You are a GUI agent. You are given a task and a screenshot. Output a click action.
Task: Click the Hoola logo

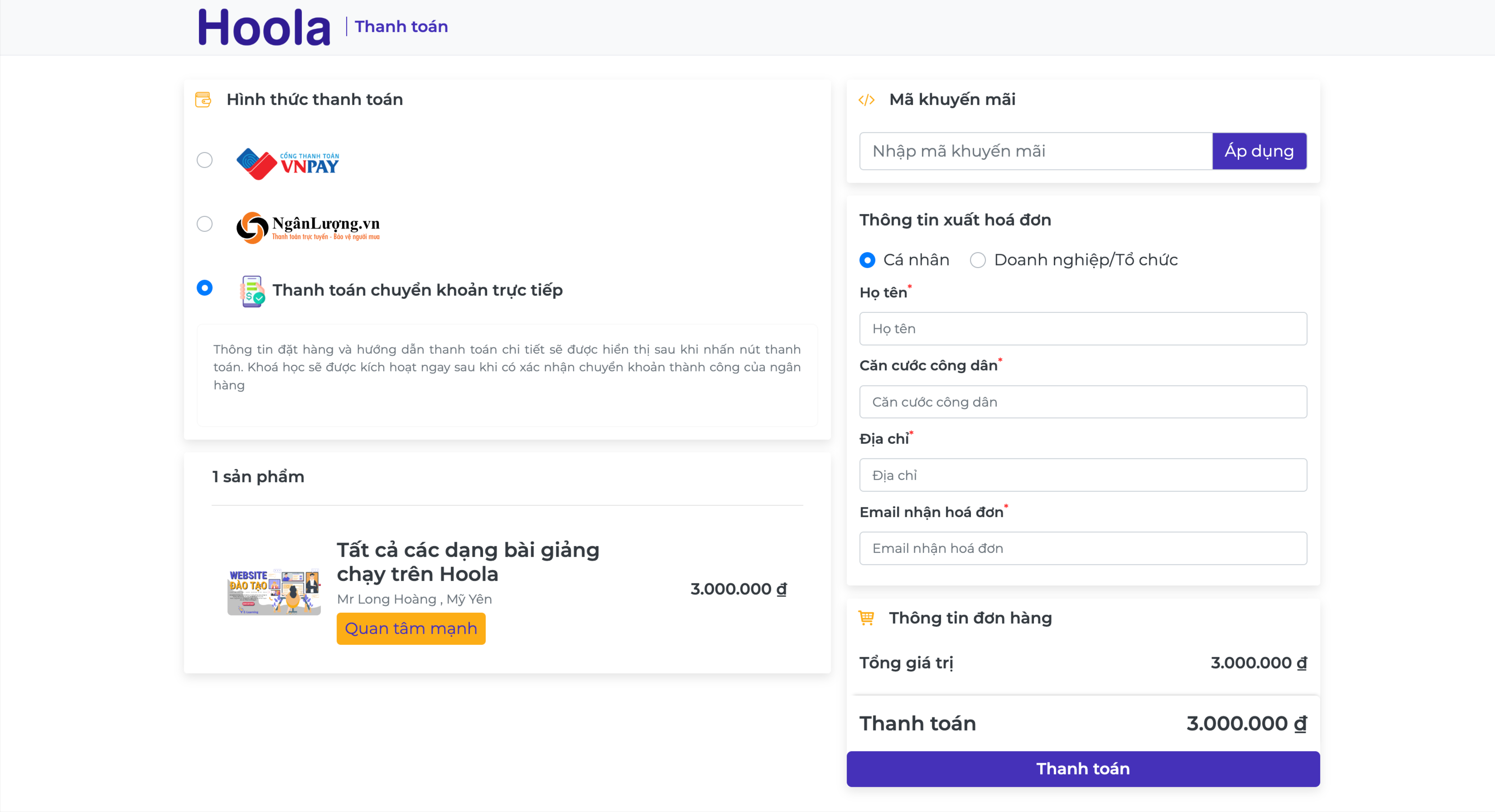[264, 27]
